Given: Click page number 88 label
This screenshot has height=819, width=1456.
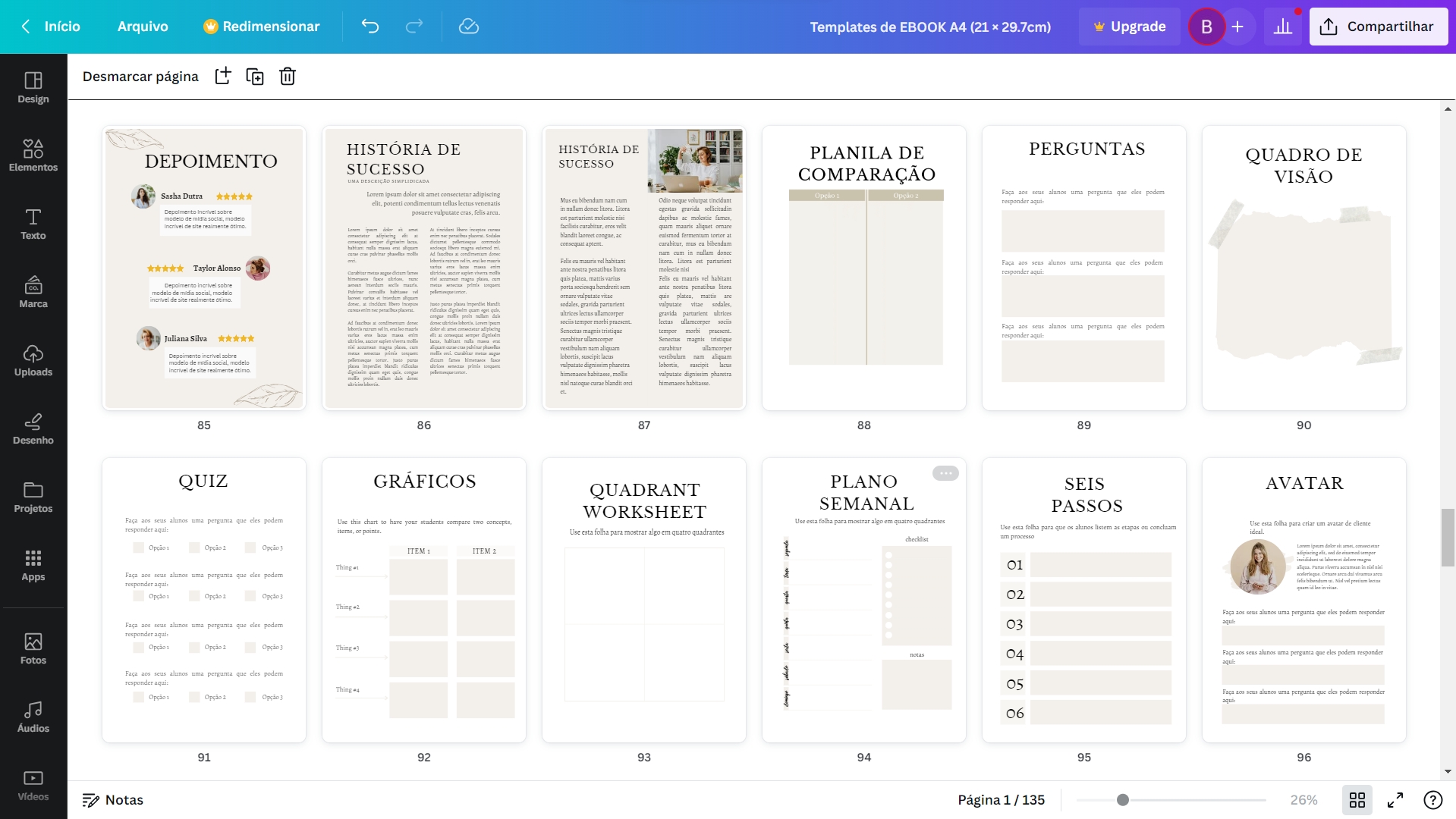Looking at the screenshot, I should pyautogui.click(x=864, y=425).
